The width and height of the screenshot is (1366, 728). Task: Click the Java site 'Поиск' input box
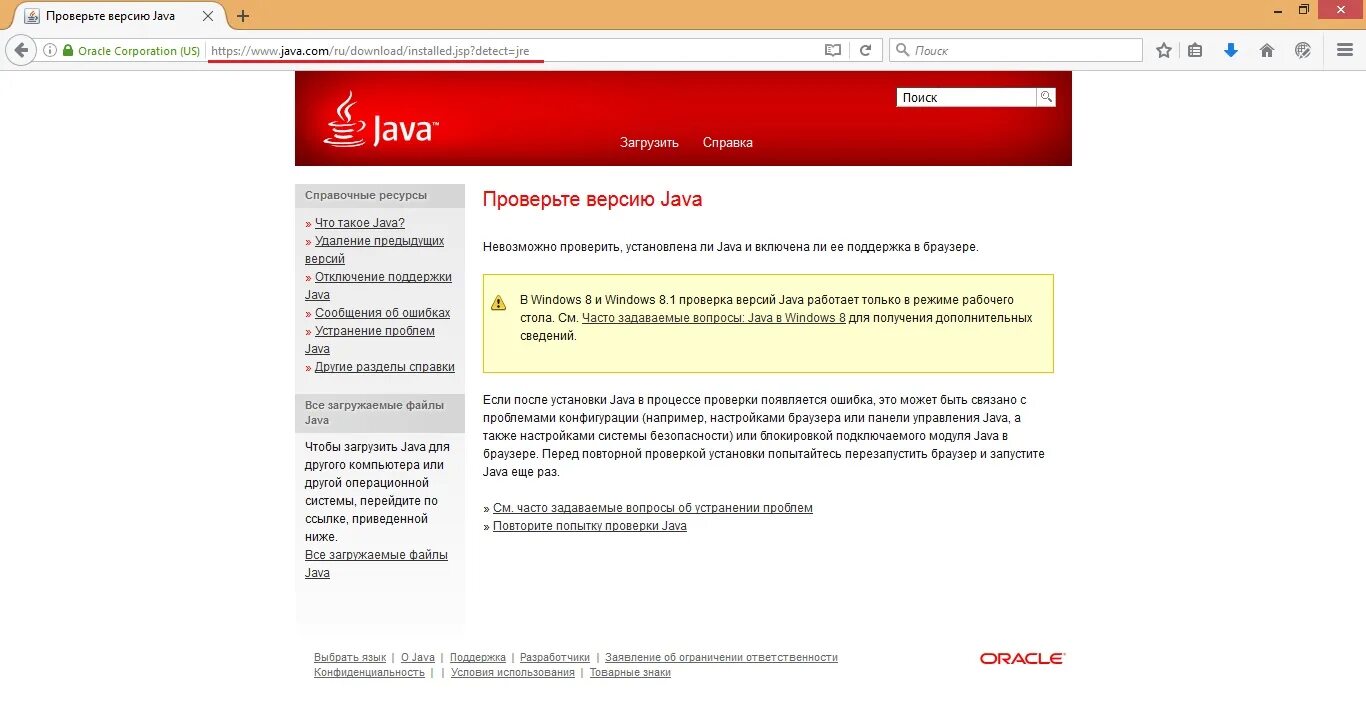[x=966, y=97]
